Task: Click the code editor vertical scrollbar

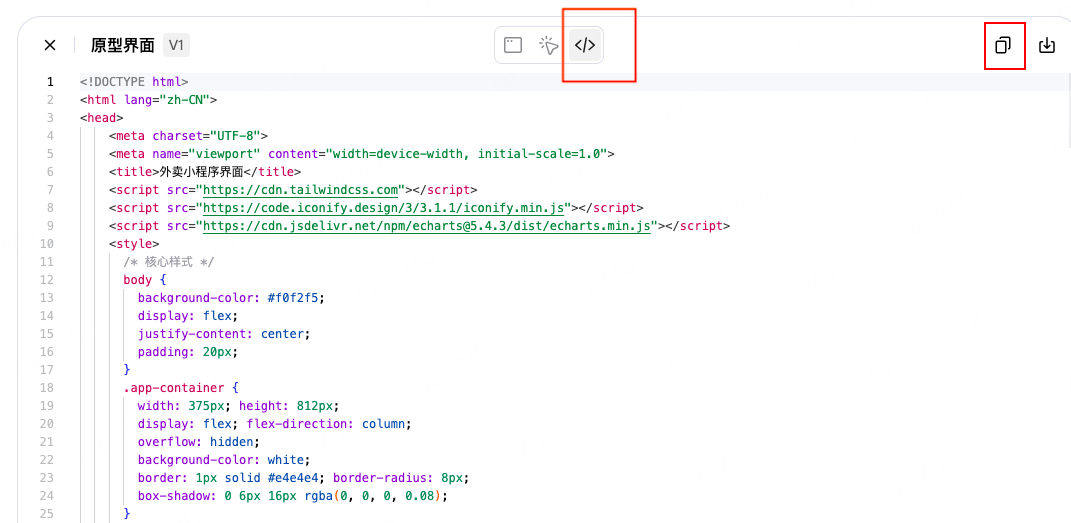Action: coord(1068,109)
